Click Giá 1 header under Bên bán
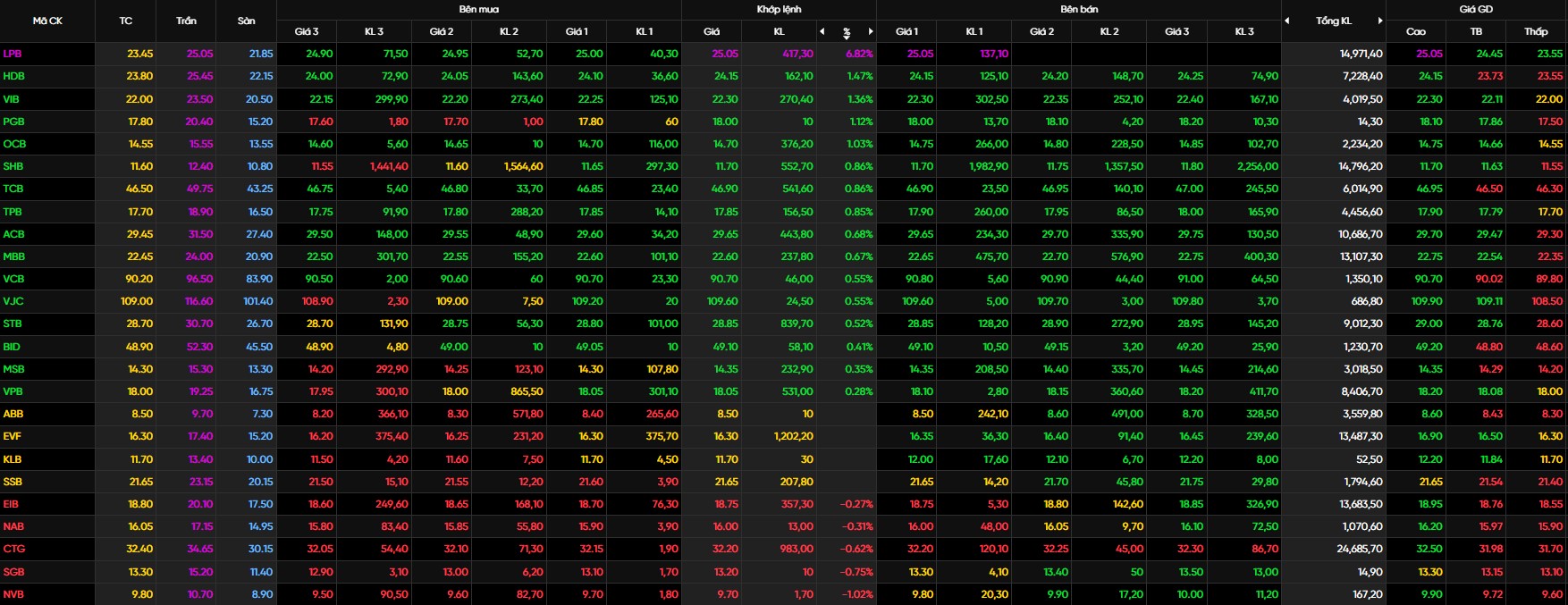Image resolution: width=1568 pixels, height=605 pixels. pos(906,31)
